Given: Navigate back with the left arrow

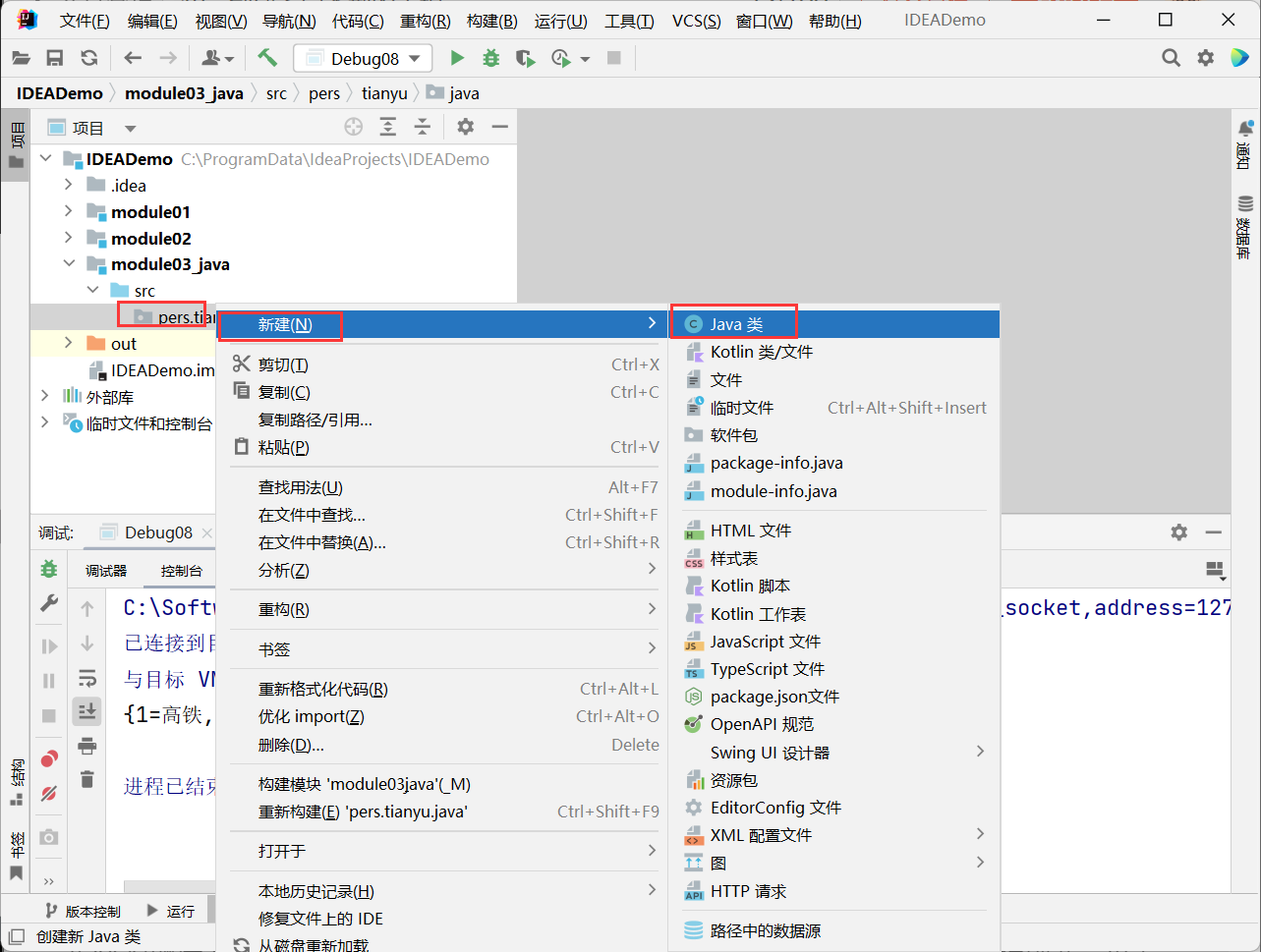Looking at the screenshot, I should click(x=133, y=59).
